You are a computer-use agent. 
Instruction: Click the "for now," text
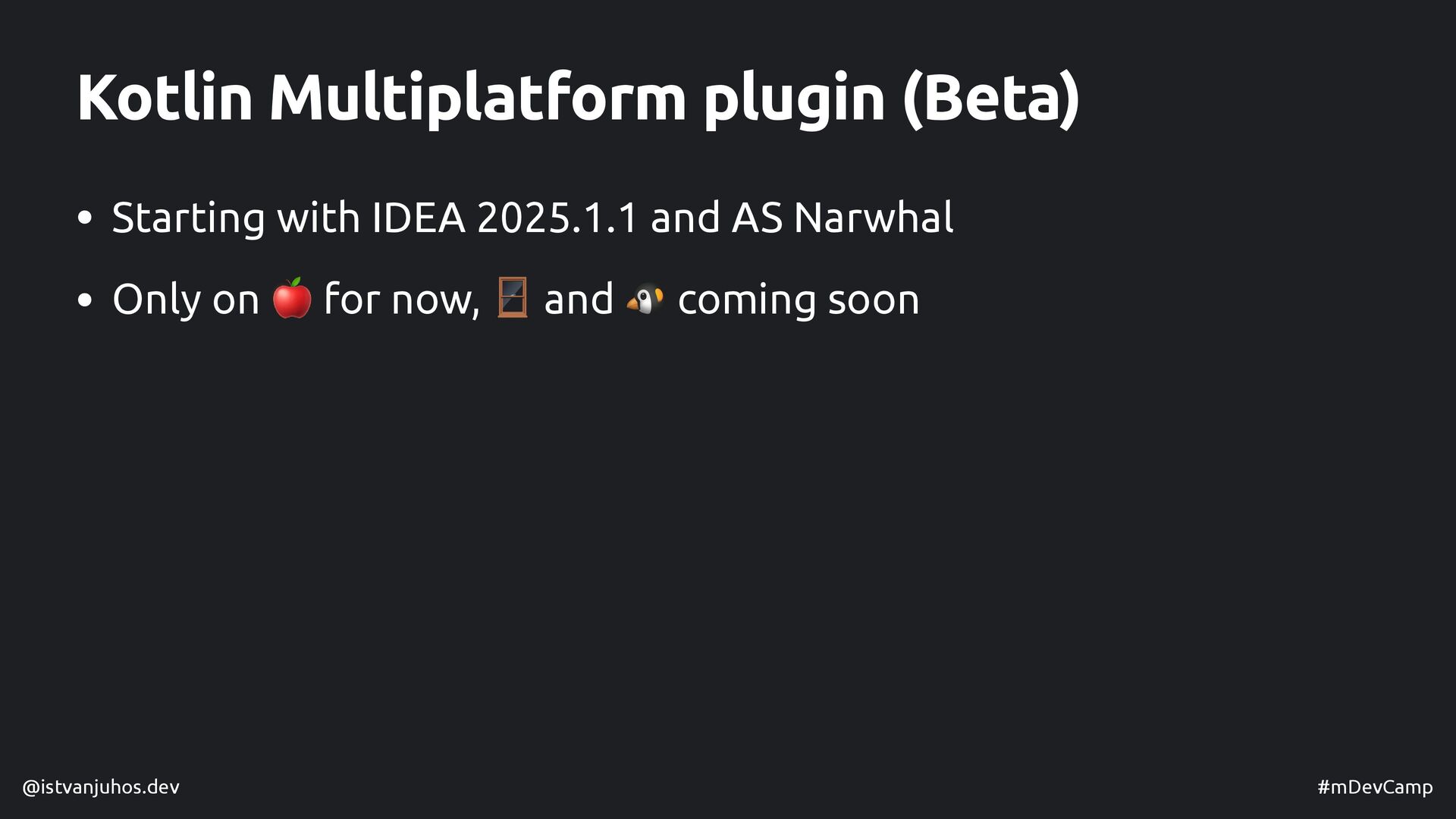click(402, 299)
